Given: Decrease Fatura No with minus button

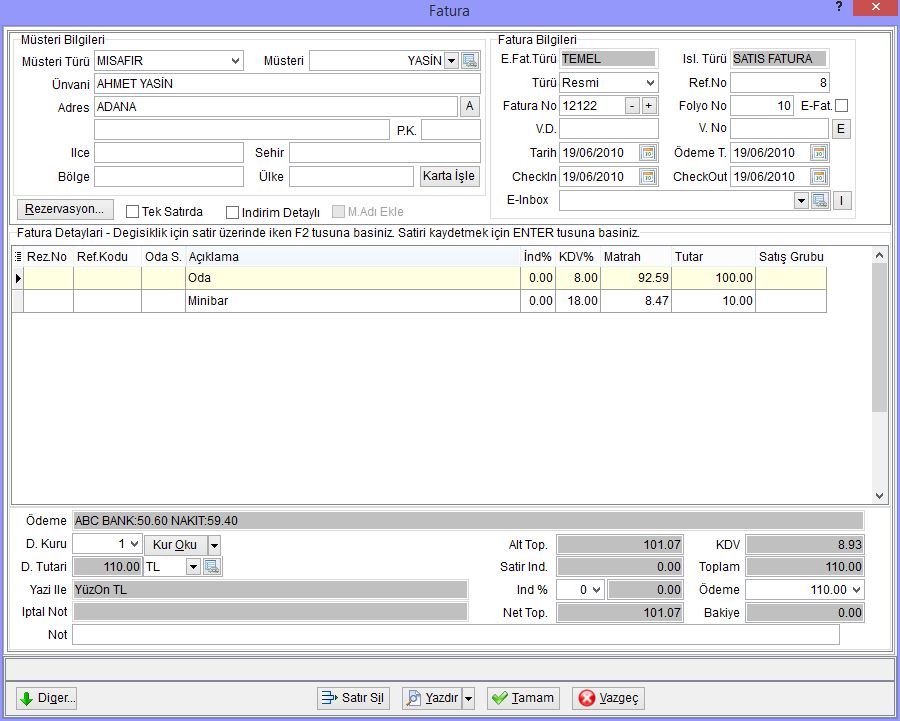Looking at the screenshot, I should point(632,106).
